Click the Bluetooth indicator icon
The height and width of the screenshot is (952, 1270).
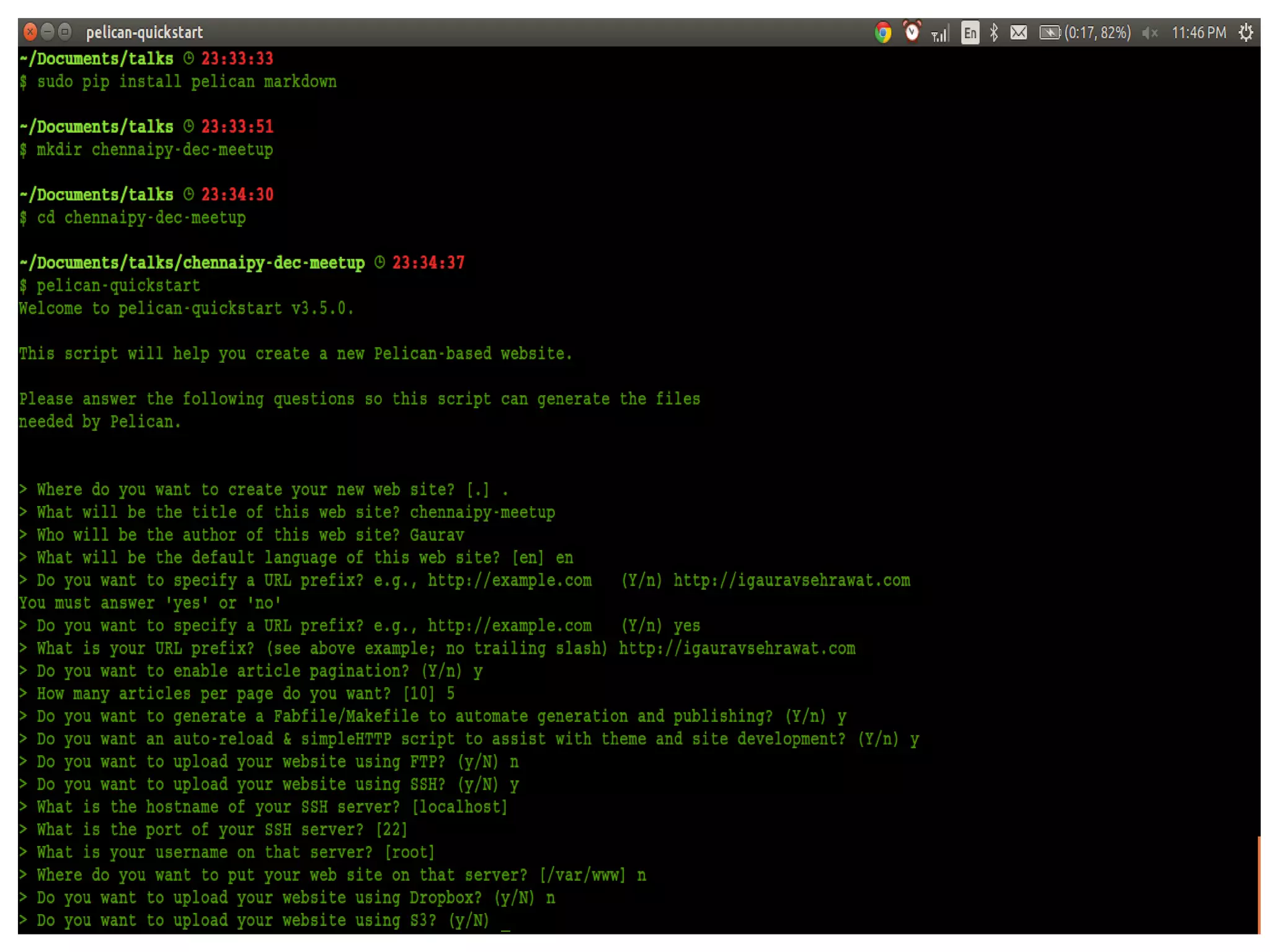994,32
